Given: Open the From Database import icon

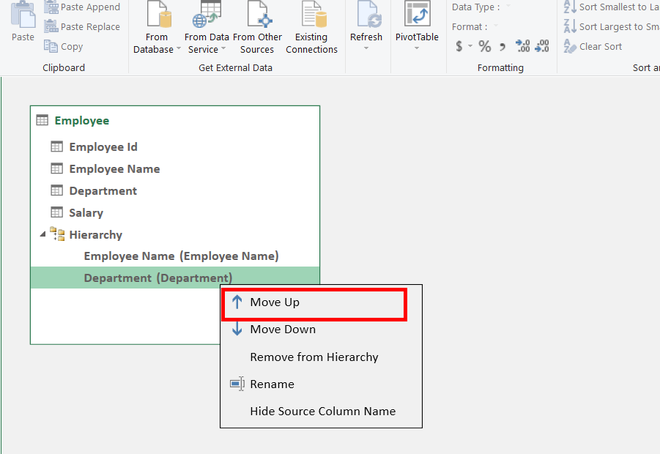Looking at the screenshot, I should click(159, 15).
